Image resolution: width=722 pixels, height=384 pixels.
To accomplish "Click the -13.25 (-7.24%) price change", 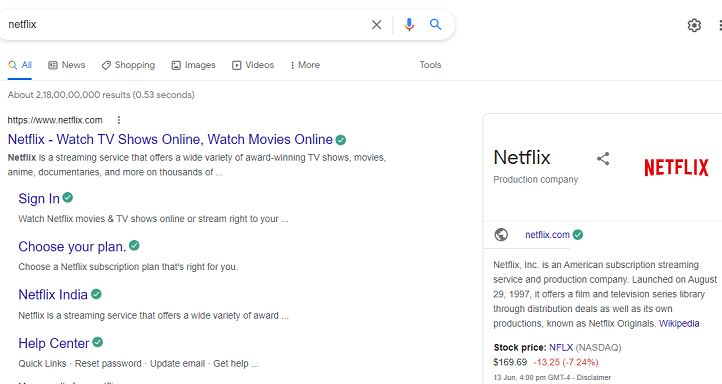I will [566, 362].
